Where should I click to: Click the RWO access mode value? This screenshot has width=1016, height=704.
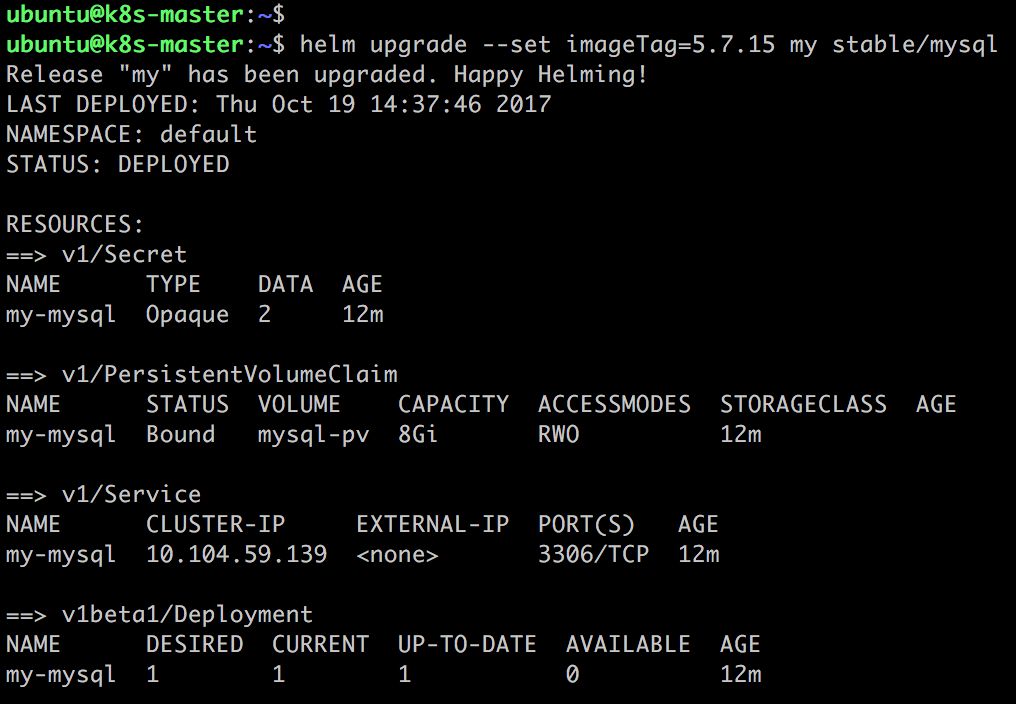[559, 434]
